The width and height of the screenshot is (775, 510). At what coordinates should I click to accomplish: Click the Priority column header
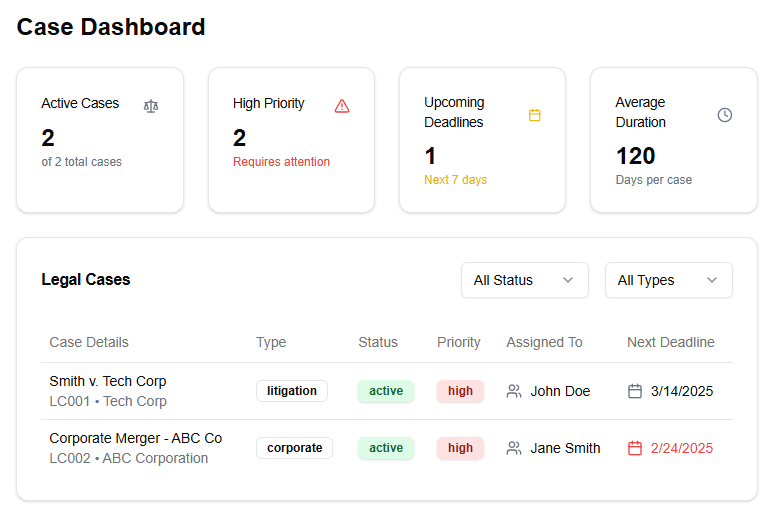point(458,342)
